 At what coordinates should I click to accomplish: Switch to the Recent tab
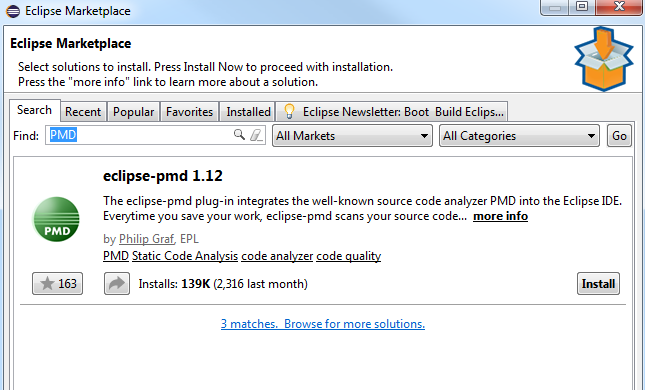point(83,111)
